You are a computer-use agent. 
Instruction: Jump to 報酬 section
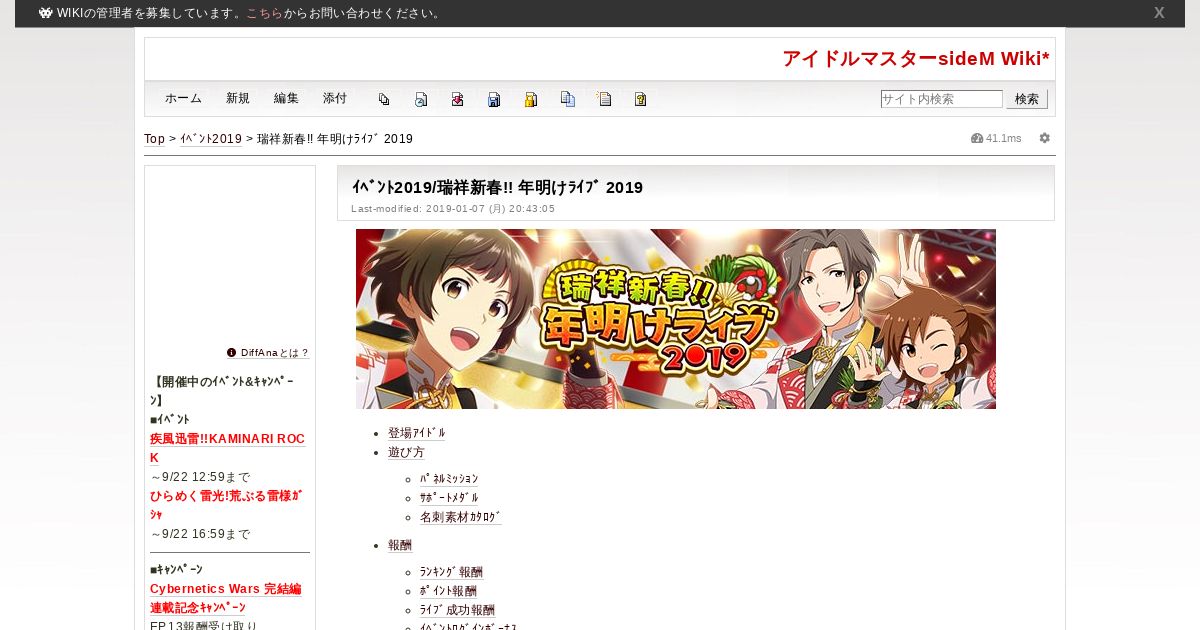click(x=400, y=545)
